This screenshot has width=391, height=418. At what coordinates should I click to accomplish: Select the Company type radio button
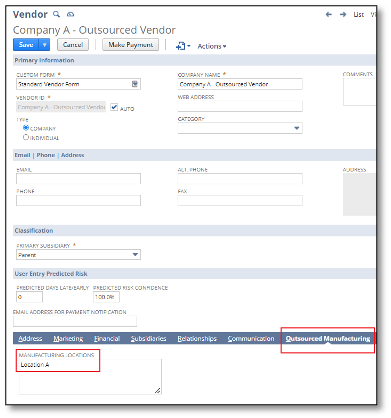pyautogui.click(x=26, y=128)
